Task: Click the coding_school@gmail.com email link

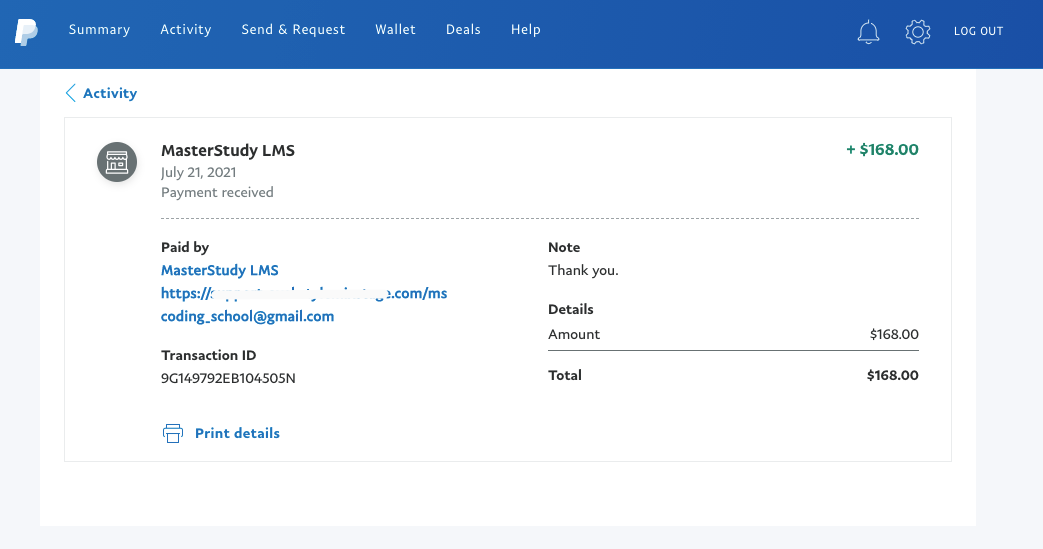Action: coord(247,316)
